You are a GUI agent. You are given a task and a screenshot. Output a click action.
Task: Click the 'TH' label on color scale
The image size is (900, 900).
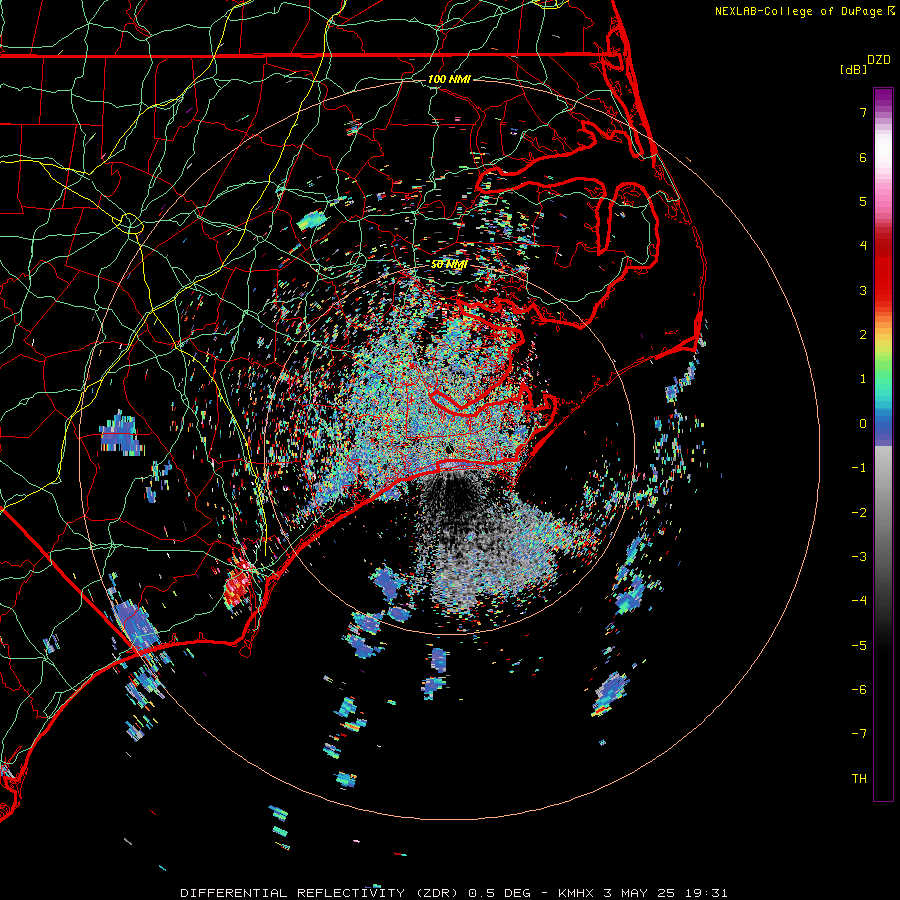tap(859, 779)
